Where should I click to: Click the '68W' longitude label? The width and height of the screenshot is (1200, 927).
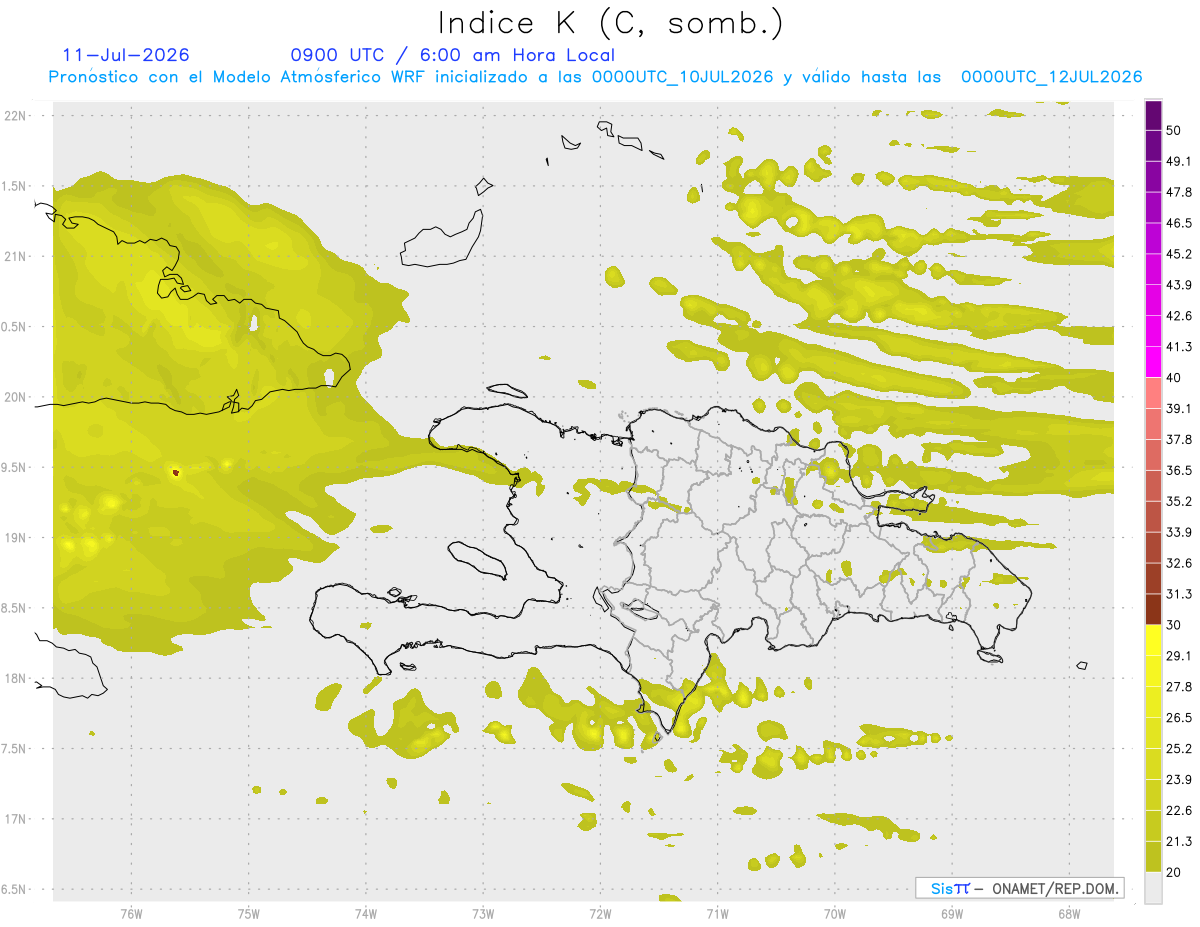point(1069,913)
